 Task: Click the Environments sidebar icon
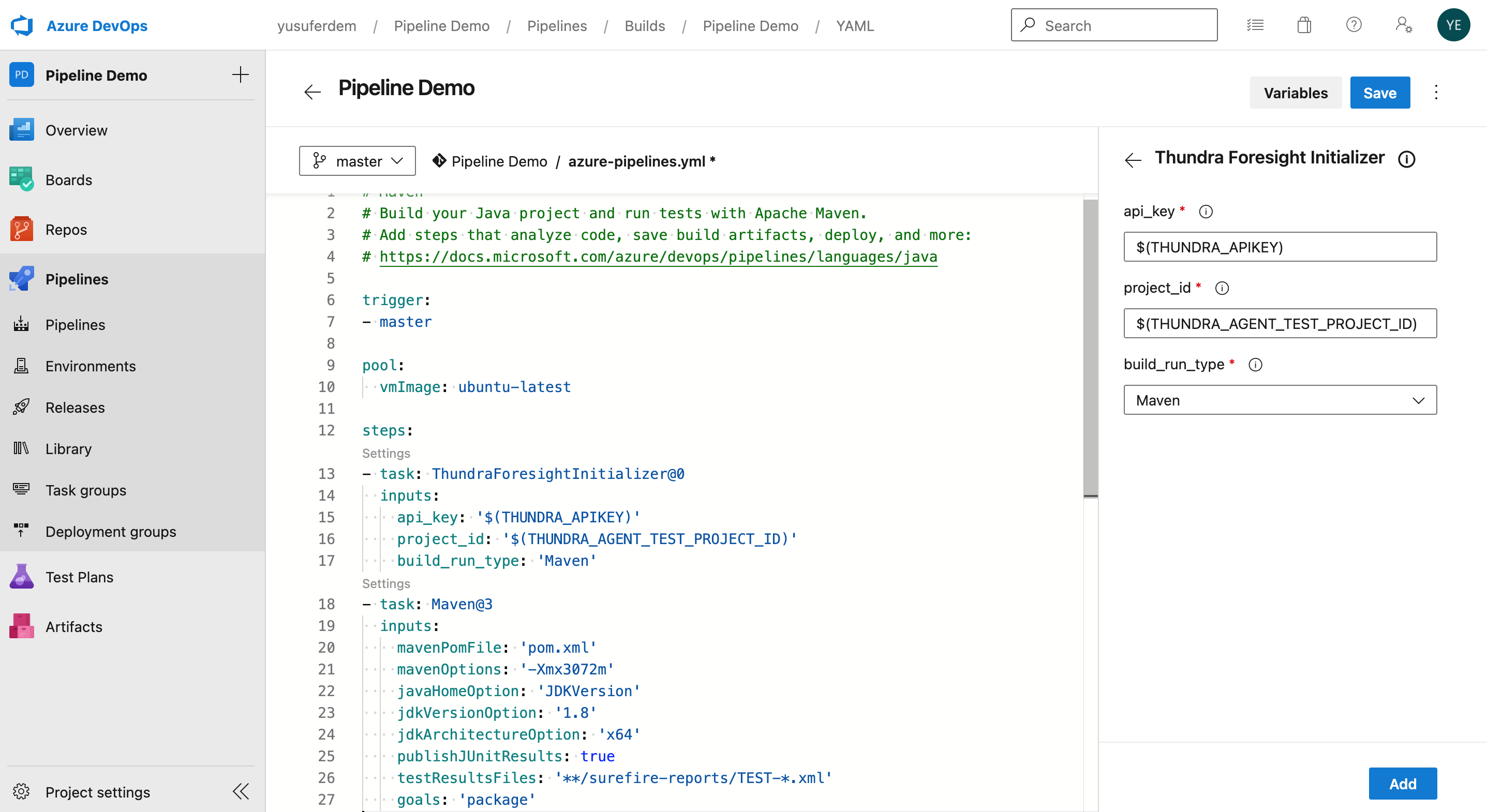tap(21, 366)
